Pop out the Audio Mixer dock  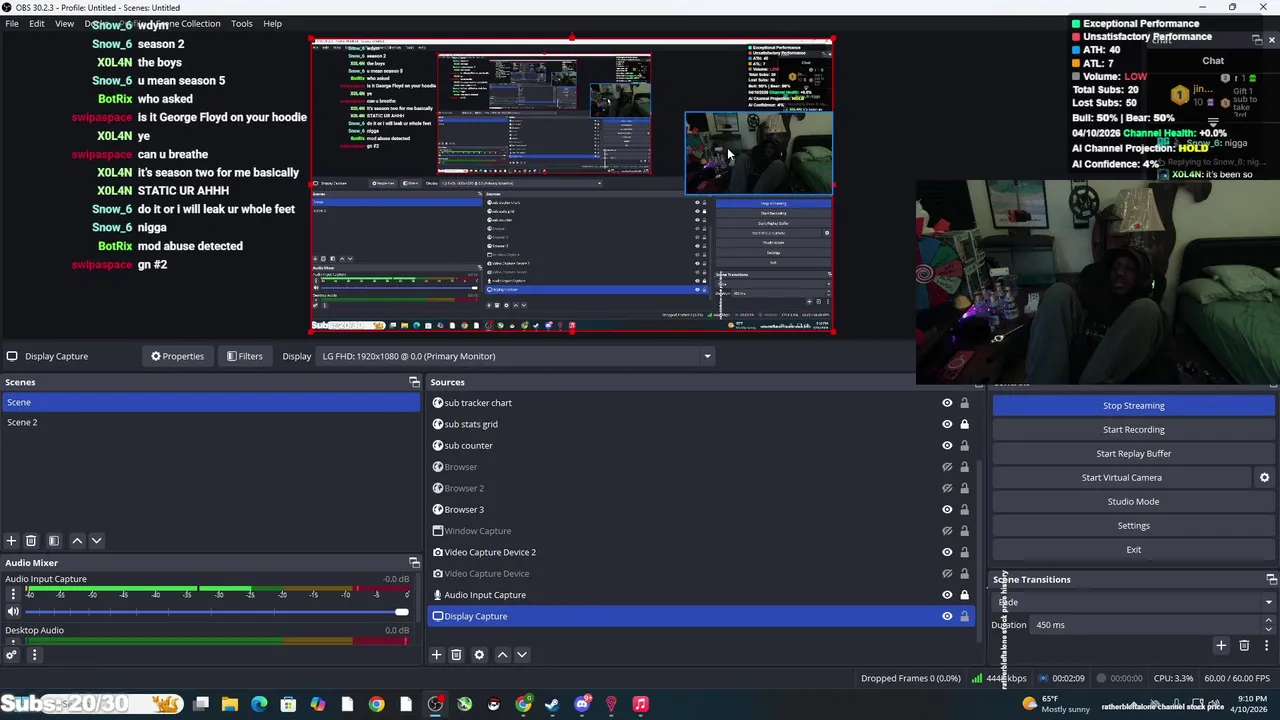(x=414, y=563)
